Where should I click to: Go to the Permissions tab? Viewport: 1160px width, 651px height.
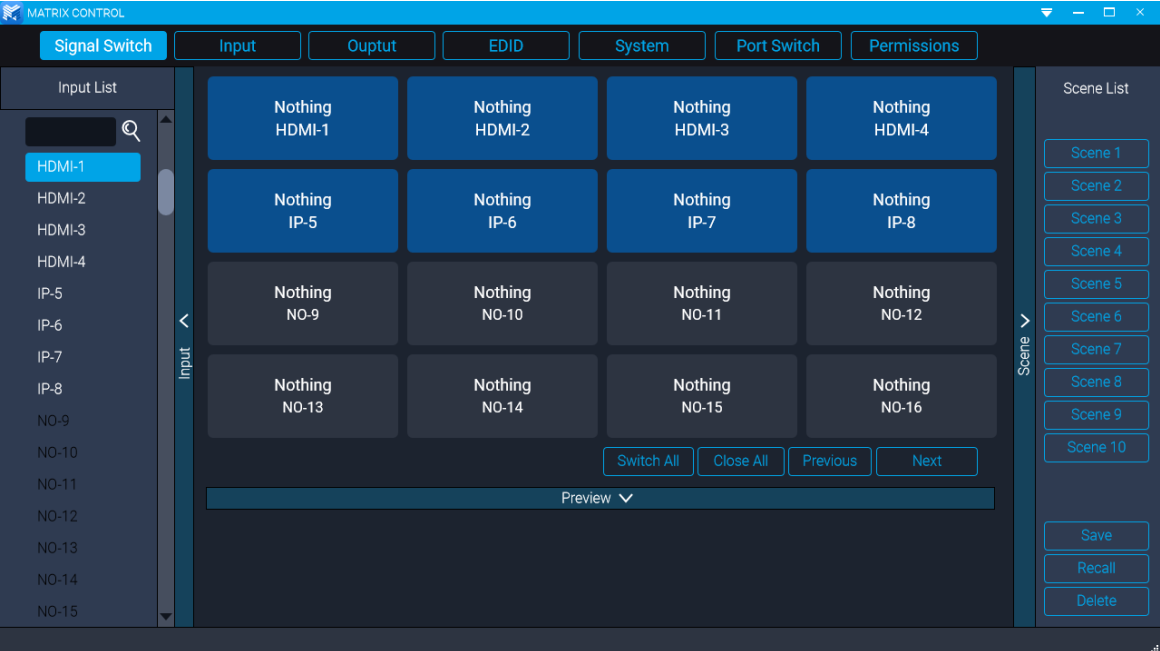pyautogui.click(x=913, y=46)
